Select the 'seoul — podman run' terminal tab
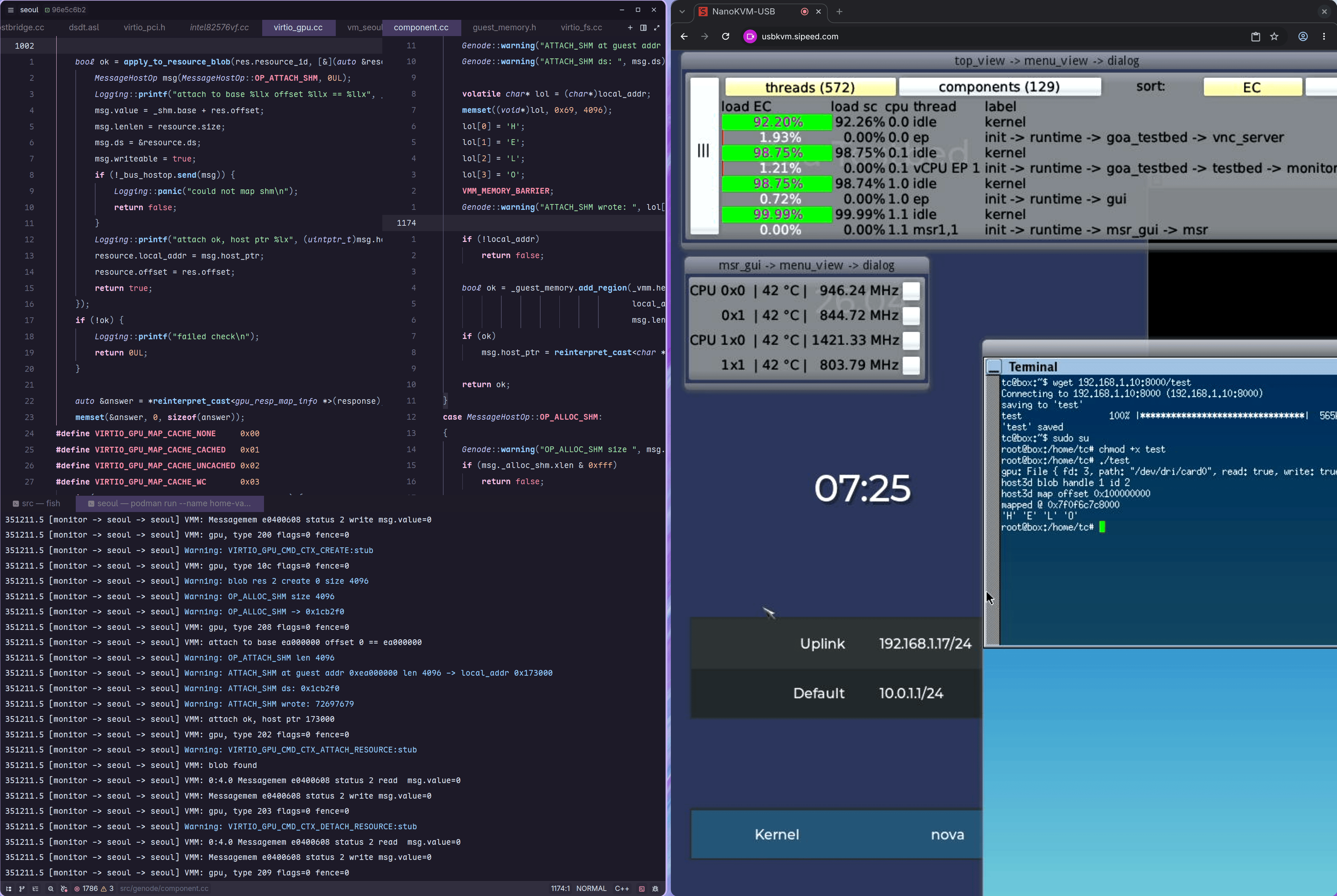1337x896 pixels. tap(170, 503)
